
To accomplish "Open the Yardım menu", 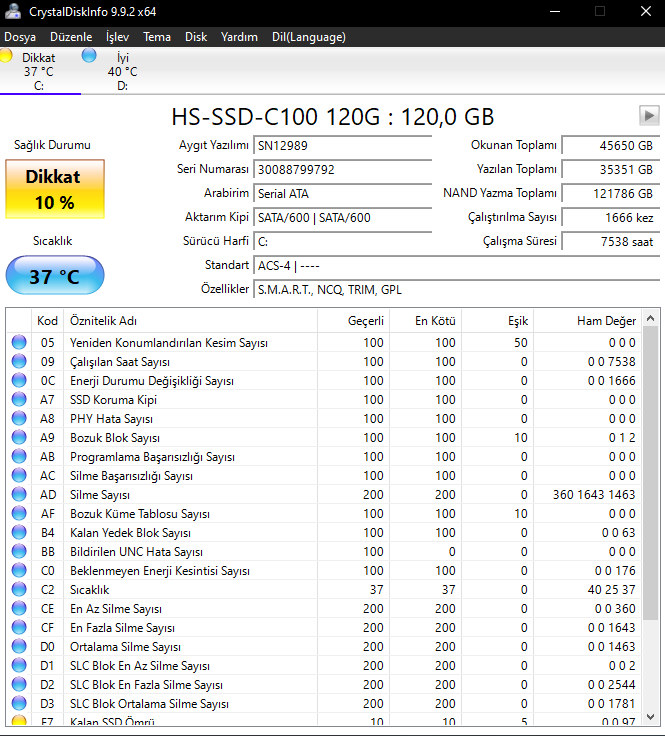I will [239, 37].
